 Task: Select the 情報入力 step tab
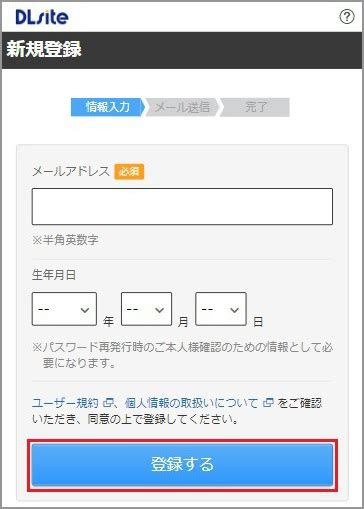pos(108,107)
